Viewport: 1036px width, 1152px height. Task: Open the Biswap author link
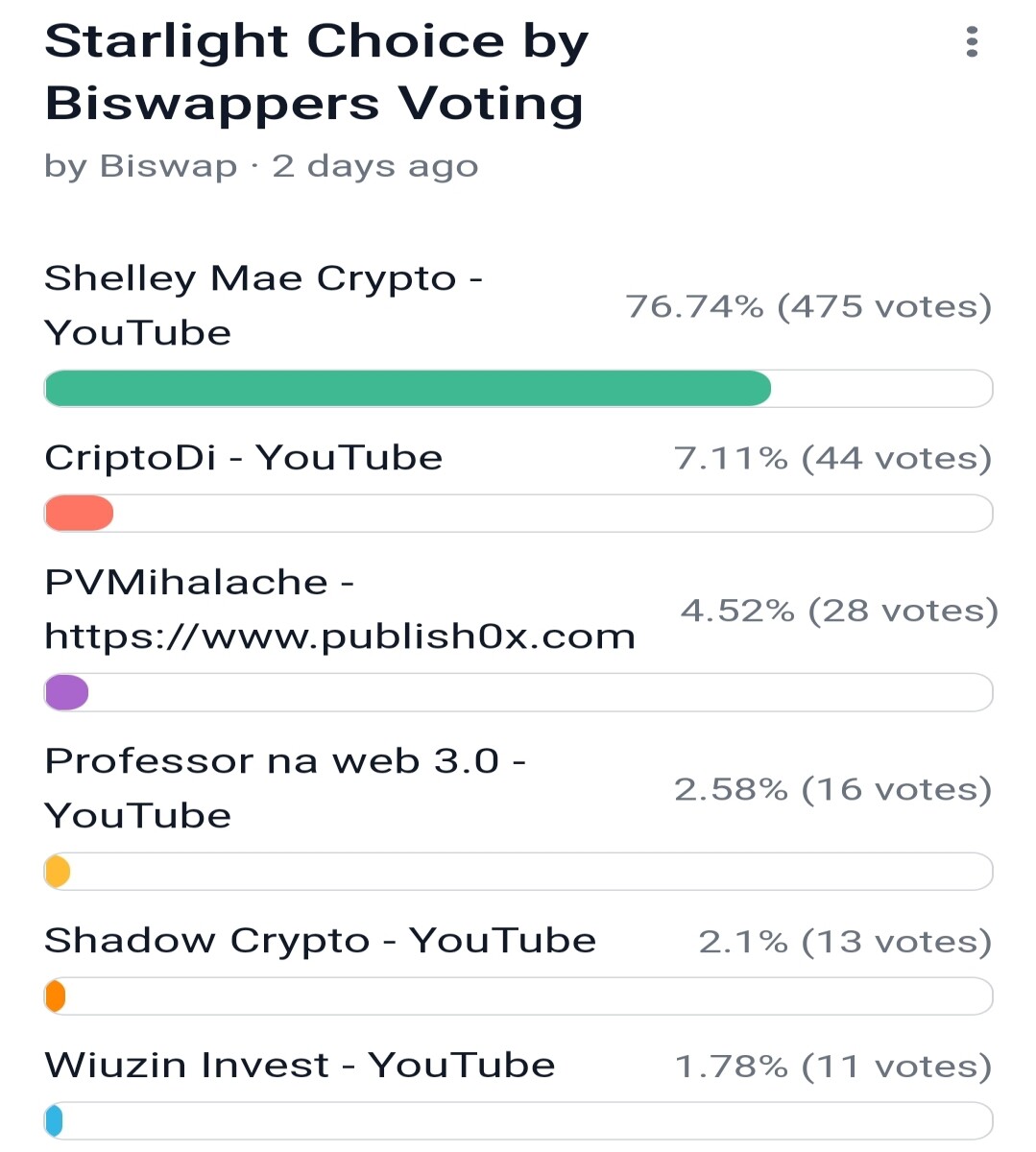tap(168, 166)
